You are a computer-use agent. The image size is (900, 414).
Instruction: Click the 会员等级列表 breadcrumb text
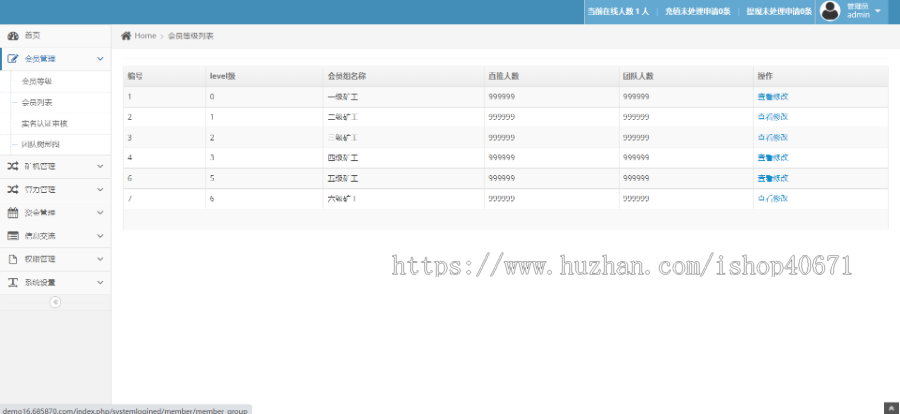(x=191, y=36)
